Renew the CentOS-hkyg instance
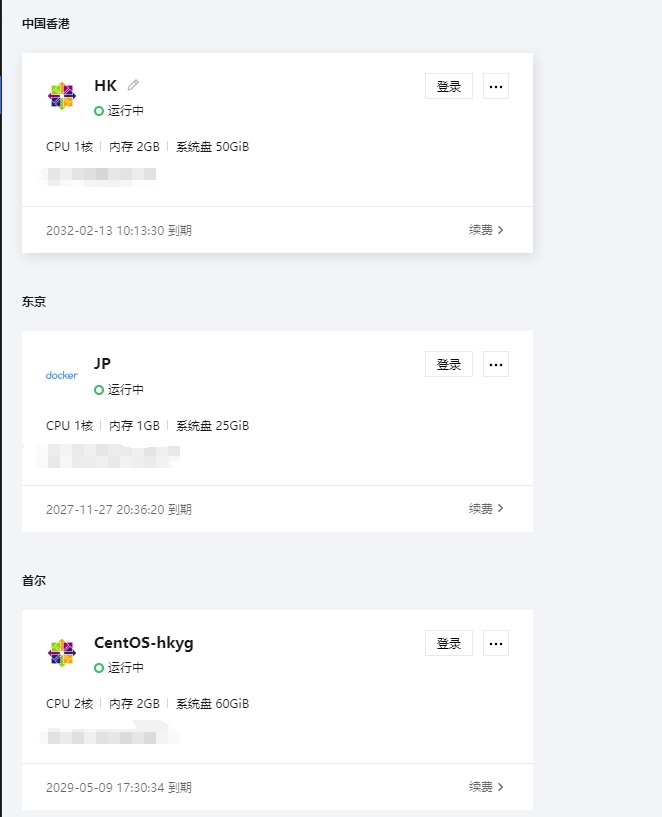Screen dimensions: 662x817 click(x=486, y=787)
